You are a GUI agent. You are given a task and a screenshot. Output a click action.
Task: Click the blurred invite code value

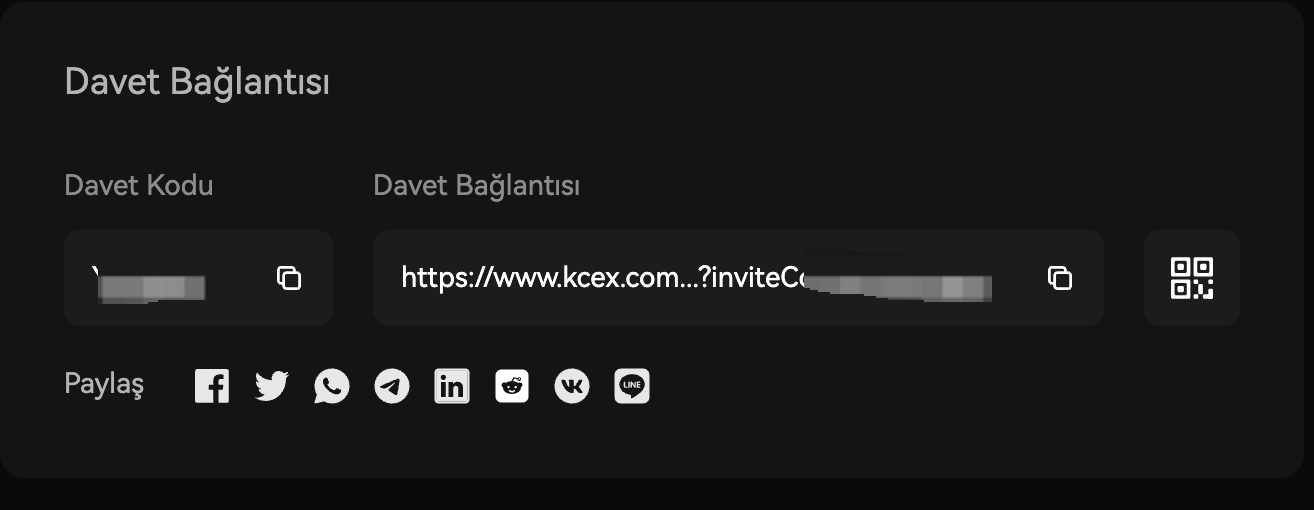pos(149,284)
